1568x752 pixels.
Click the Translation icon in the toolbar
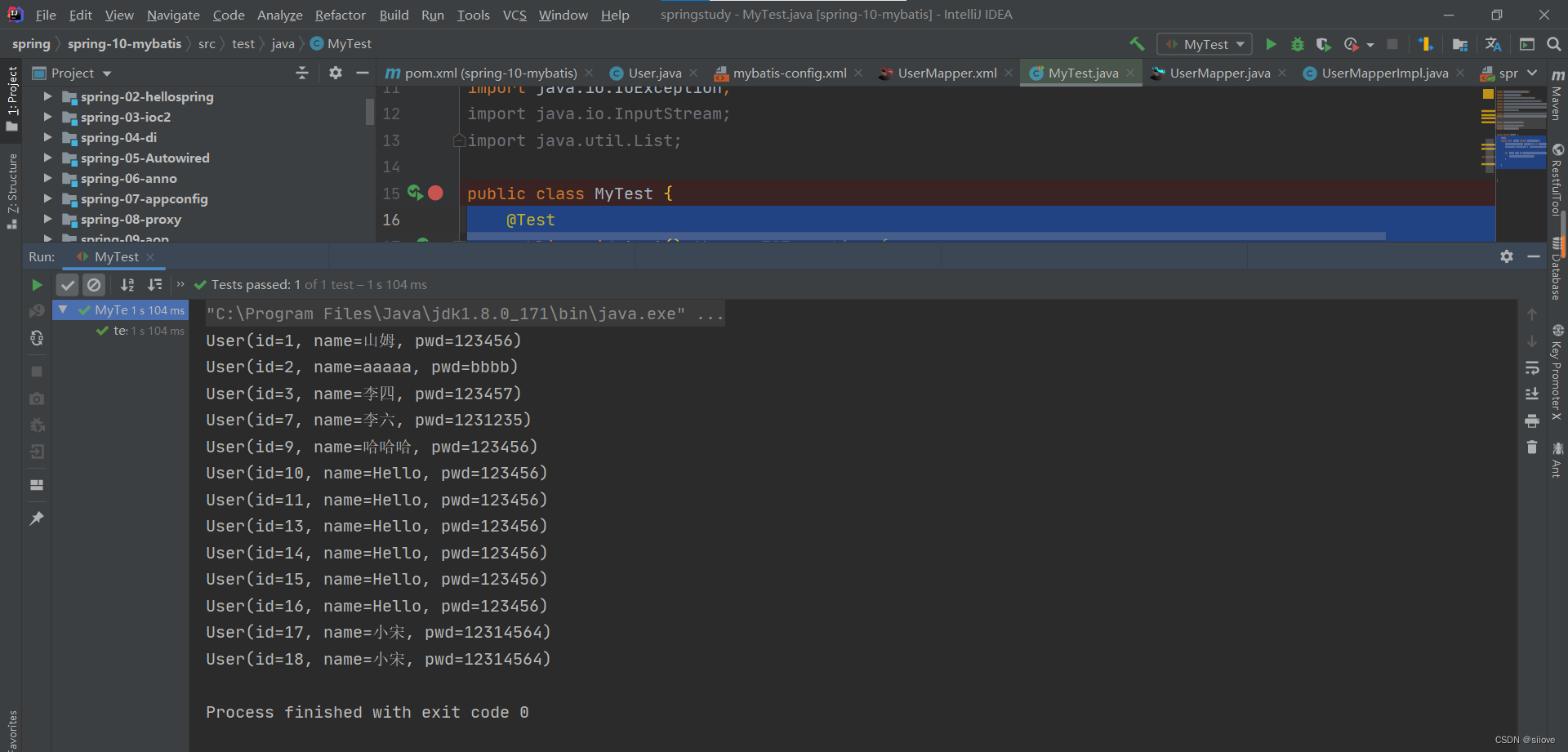pyautogui.click(x=1492, y=44)
